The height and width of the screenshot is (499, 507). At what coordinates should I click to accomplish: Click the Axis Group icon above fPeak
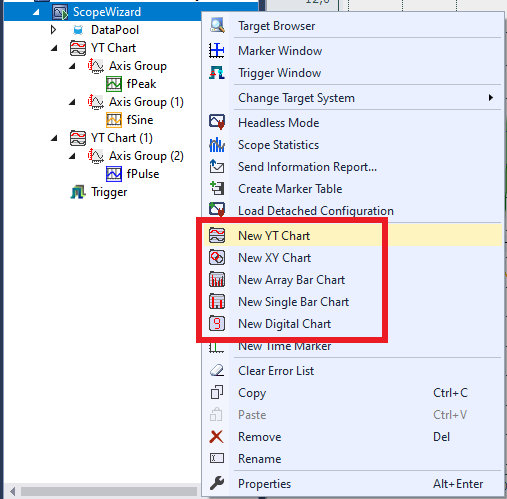[96, 66]
